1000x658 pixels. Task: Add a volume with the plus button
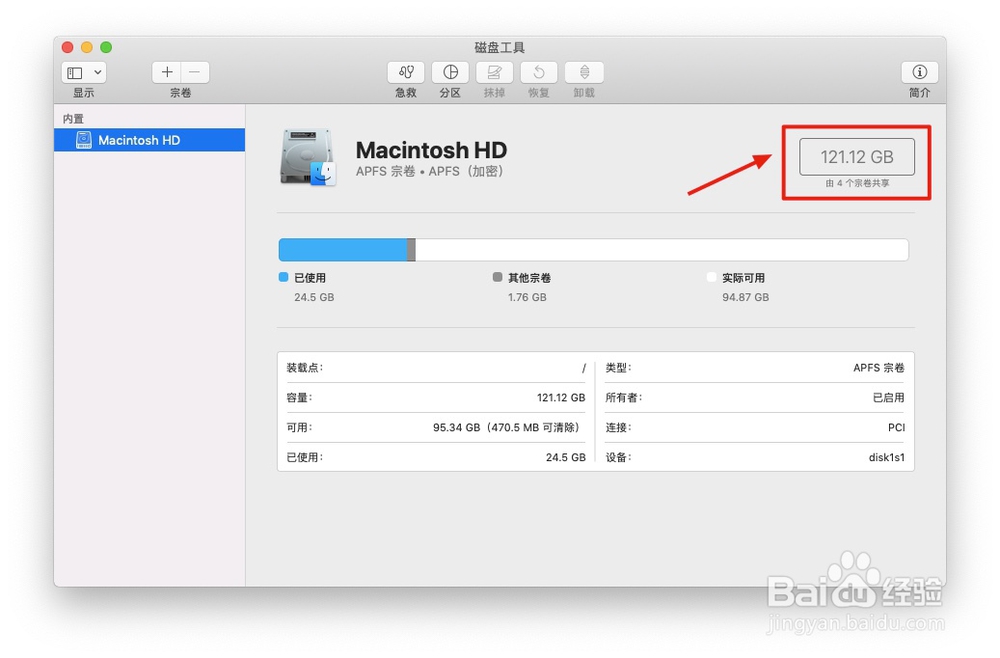(166, 72)
